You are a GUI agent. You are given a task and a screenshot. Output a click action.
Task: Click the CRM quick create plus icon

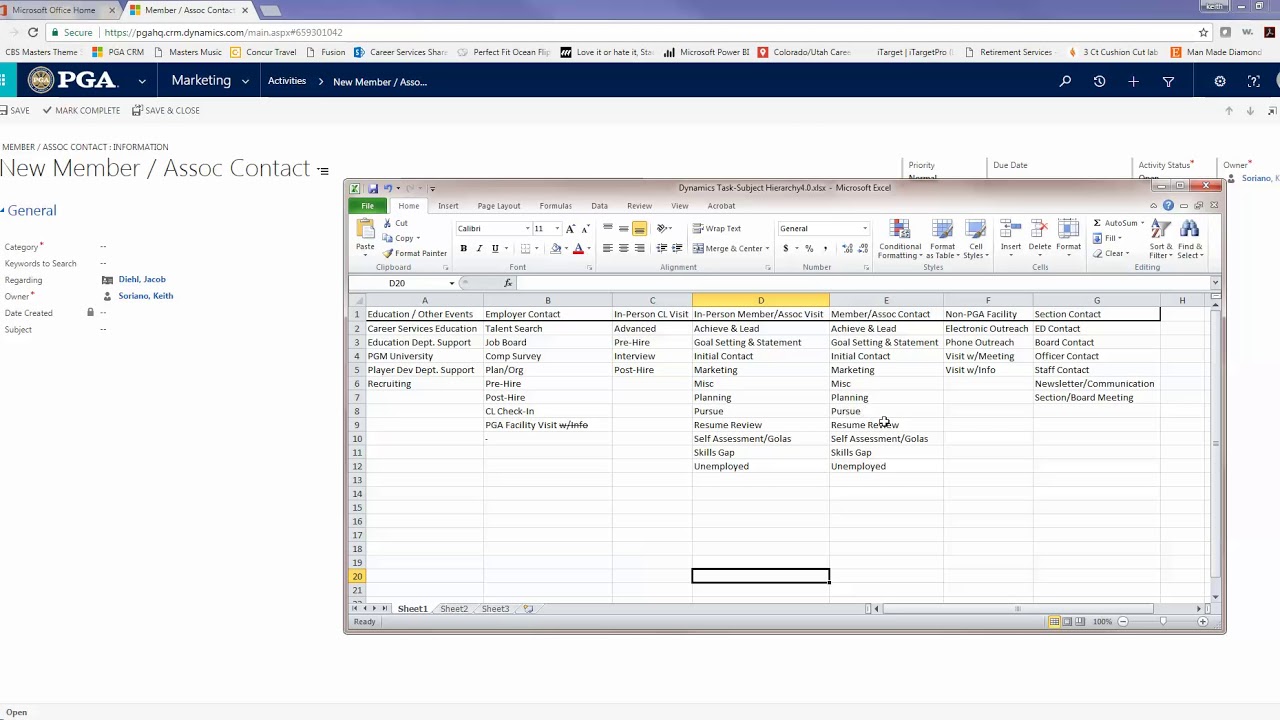pos(1133,81)
